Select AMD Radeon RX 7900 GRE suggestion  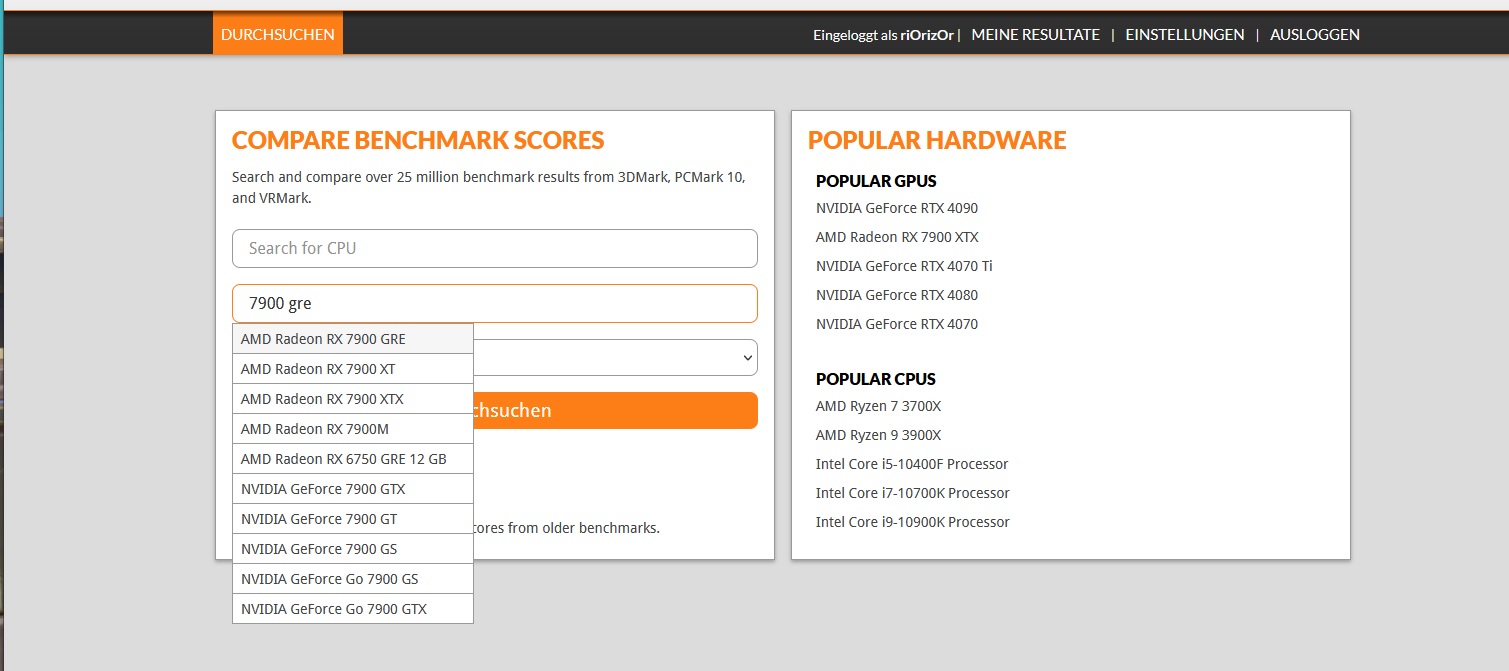click(x=353, y=339)
